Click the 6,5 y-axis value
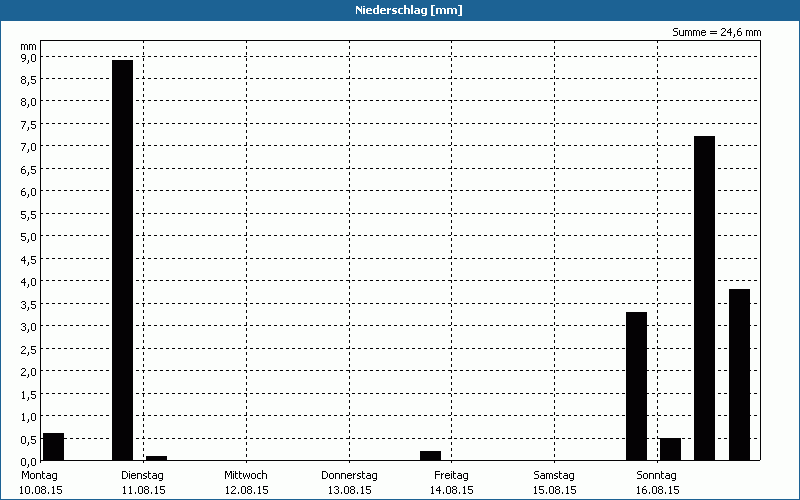The width and height of the screenshot is (800, 500). pyautogui.click(x=29, y=169)
